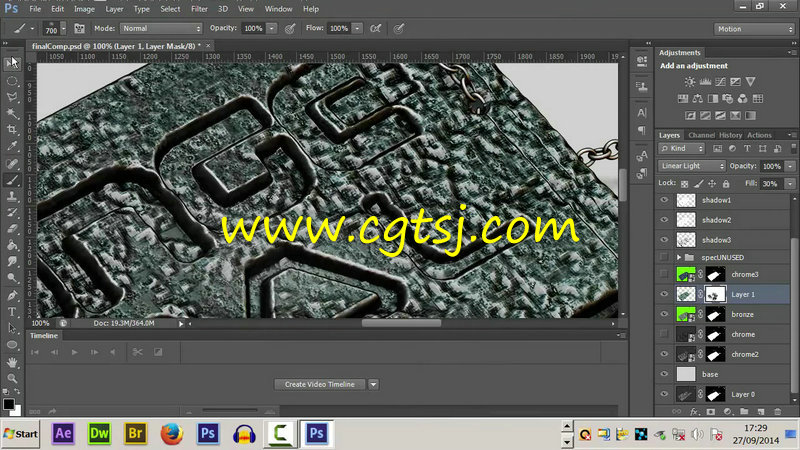Show the chrome3 layer

(x=664, y=274)
